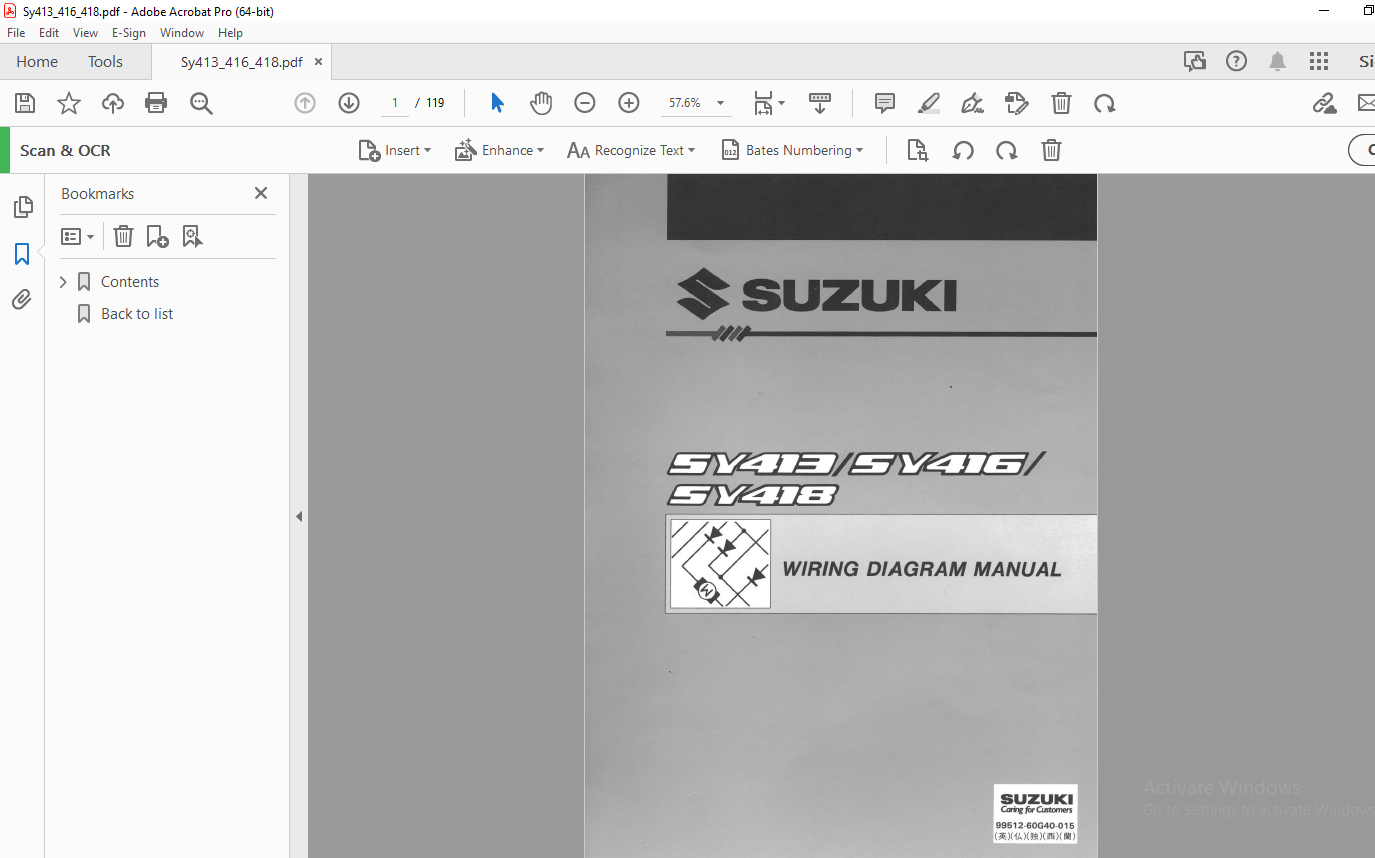Collapse the navigation pane with the arrow

click(x=298, y=517)
